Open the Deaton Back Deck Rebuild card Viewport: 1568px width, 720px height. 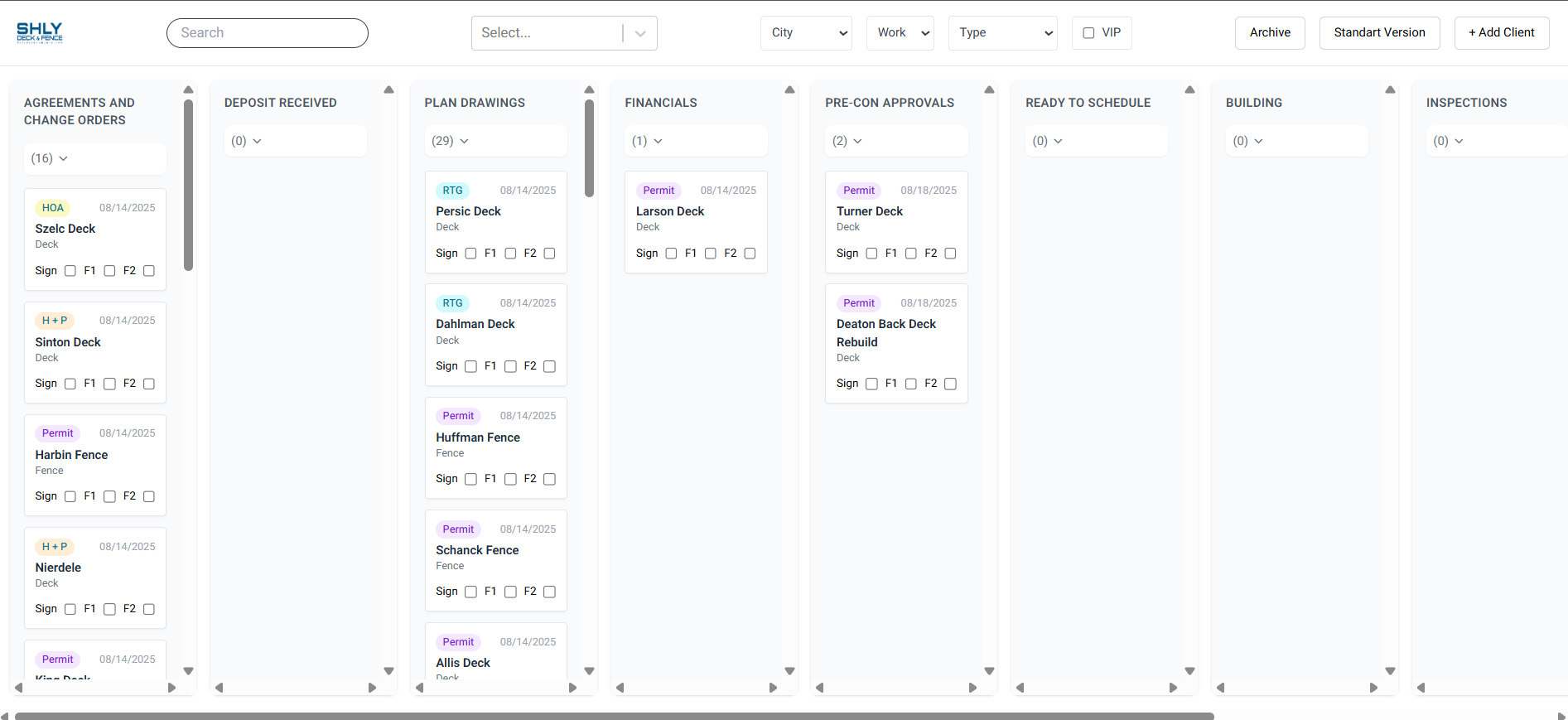pyautogui.click(x=896, y=344)
